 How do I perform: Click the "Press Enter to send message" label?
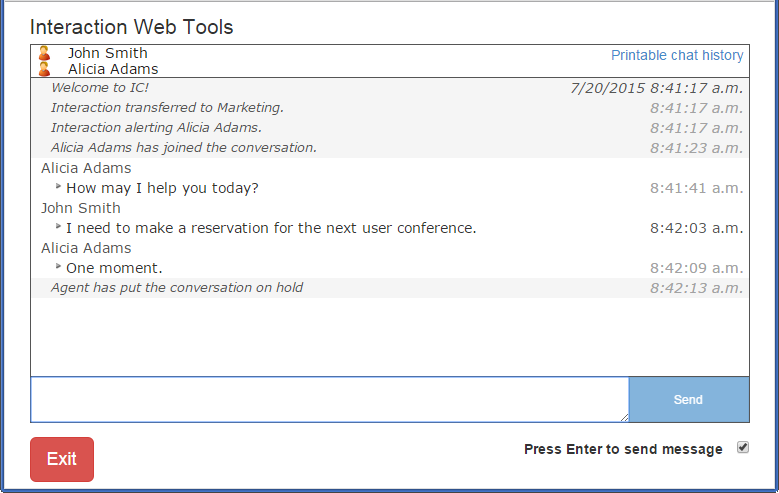pos(623,450)
